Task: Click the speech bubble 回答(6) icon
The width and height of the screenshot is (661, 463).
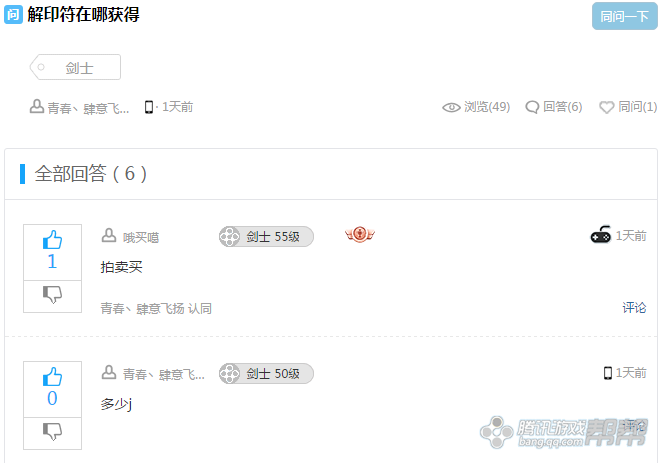Action: click(532, 107)
